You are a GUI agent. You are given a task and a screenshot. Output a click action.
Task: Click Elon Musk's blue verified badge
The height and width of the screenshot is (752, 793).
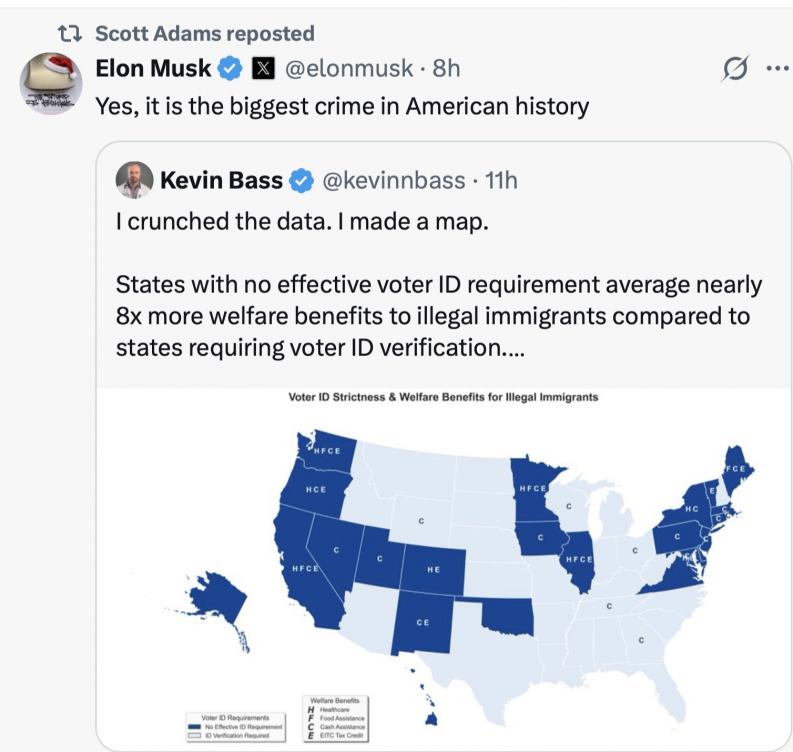click(x=229, y=69)
